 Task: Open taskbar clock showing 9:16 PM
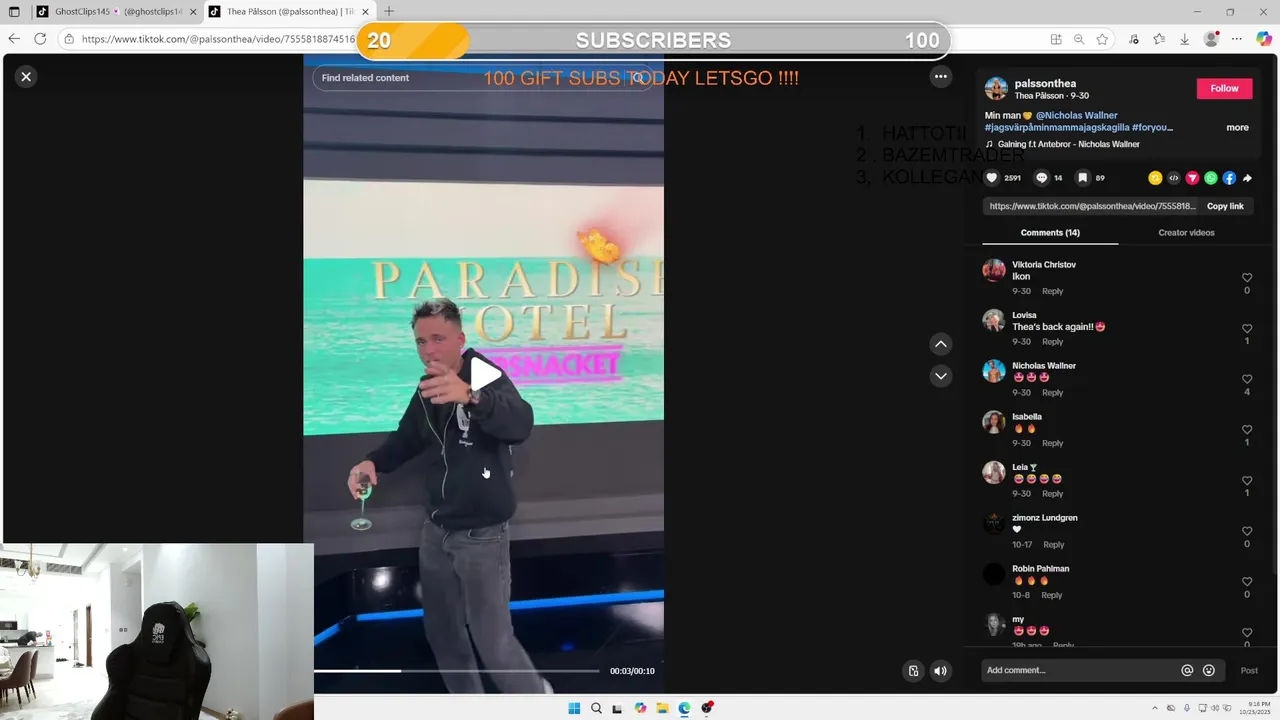pos(1253,708)
